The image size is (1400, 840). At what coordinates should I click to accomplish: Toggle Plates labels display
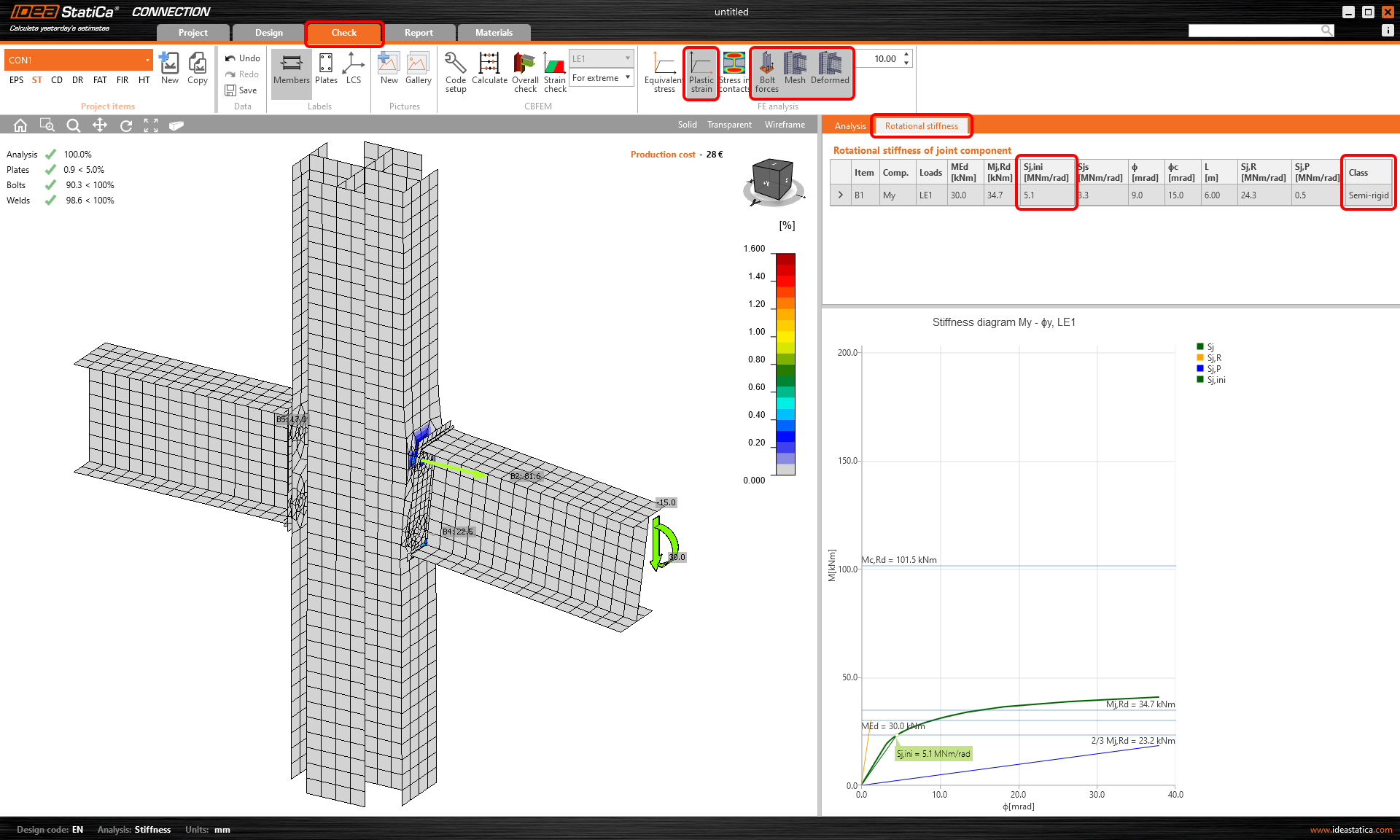pyautogui.click(x=326, y=69)
